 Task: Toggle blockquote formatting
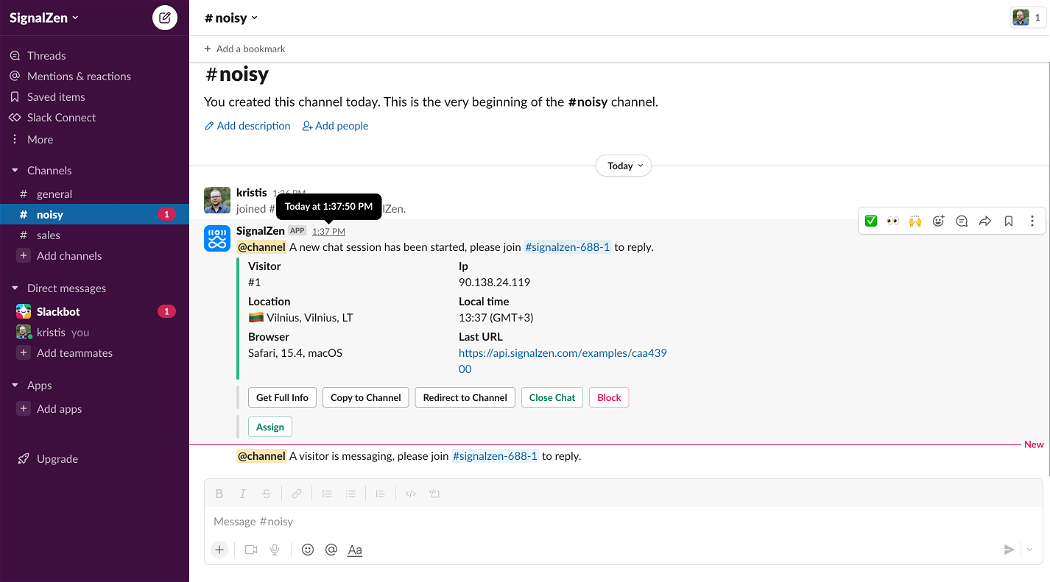380,494
